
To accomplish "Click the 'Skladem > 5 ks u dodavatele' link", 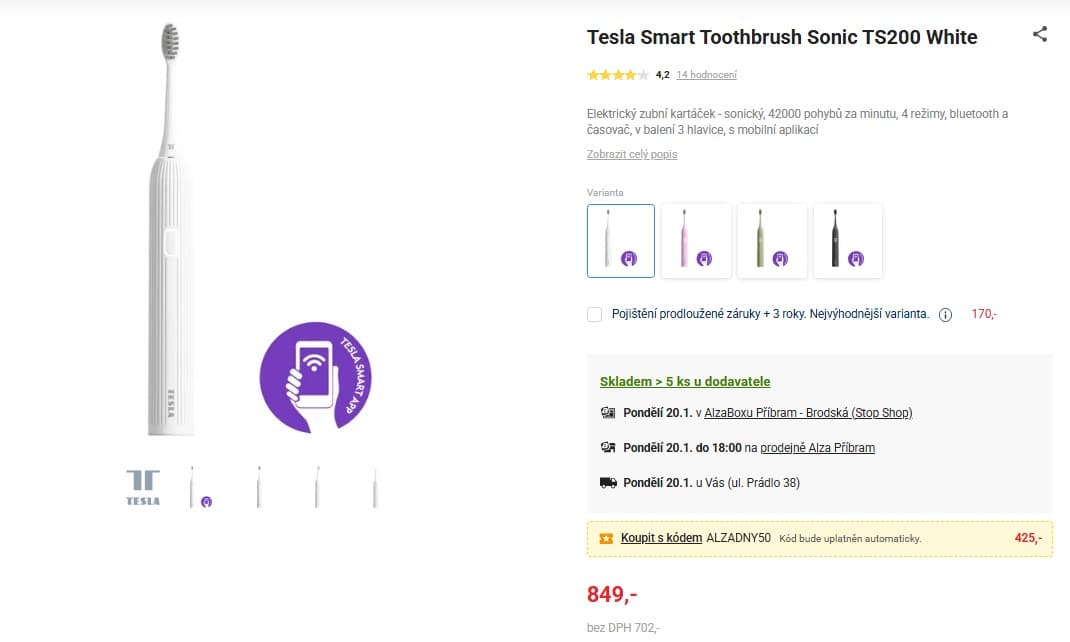I will [685, 381].
